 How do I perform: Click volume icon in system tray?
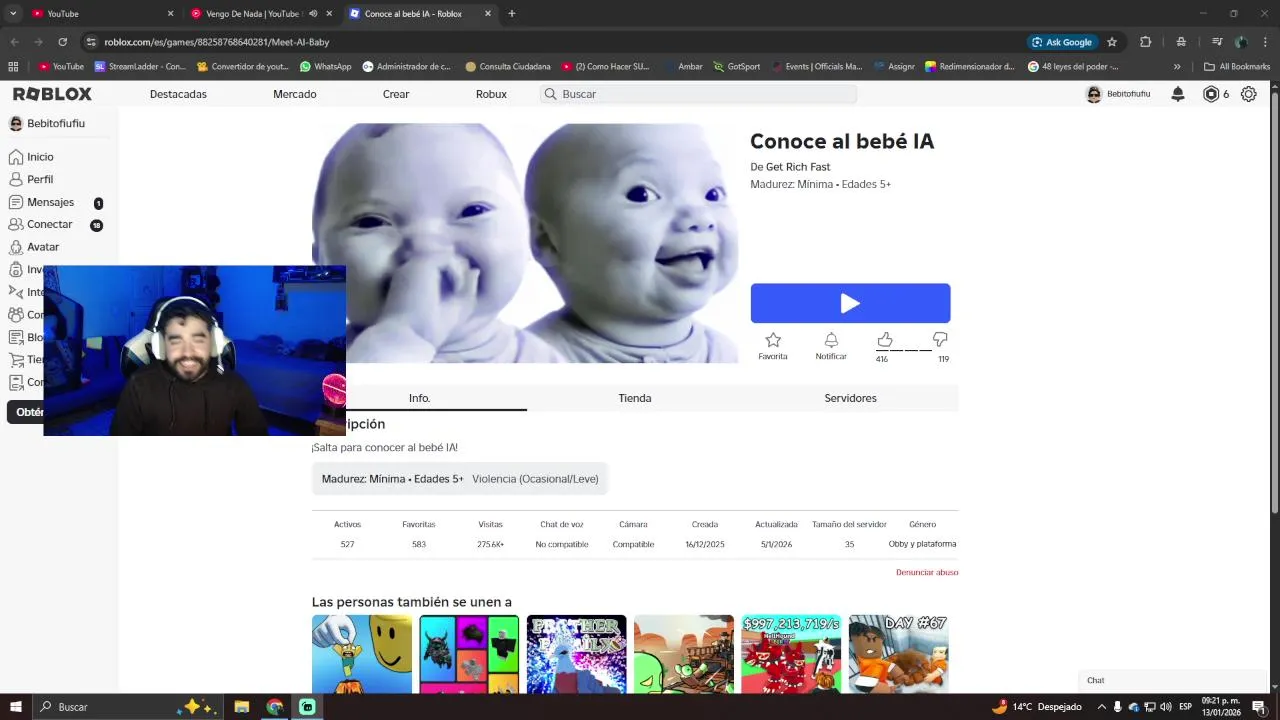point(1166,707)
